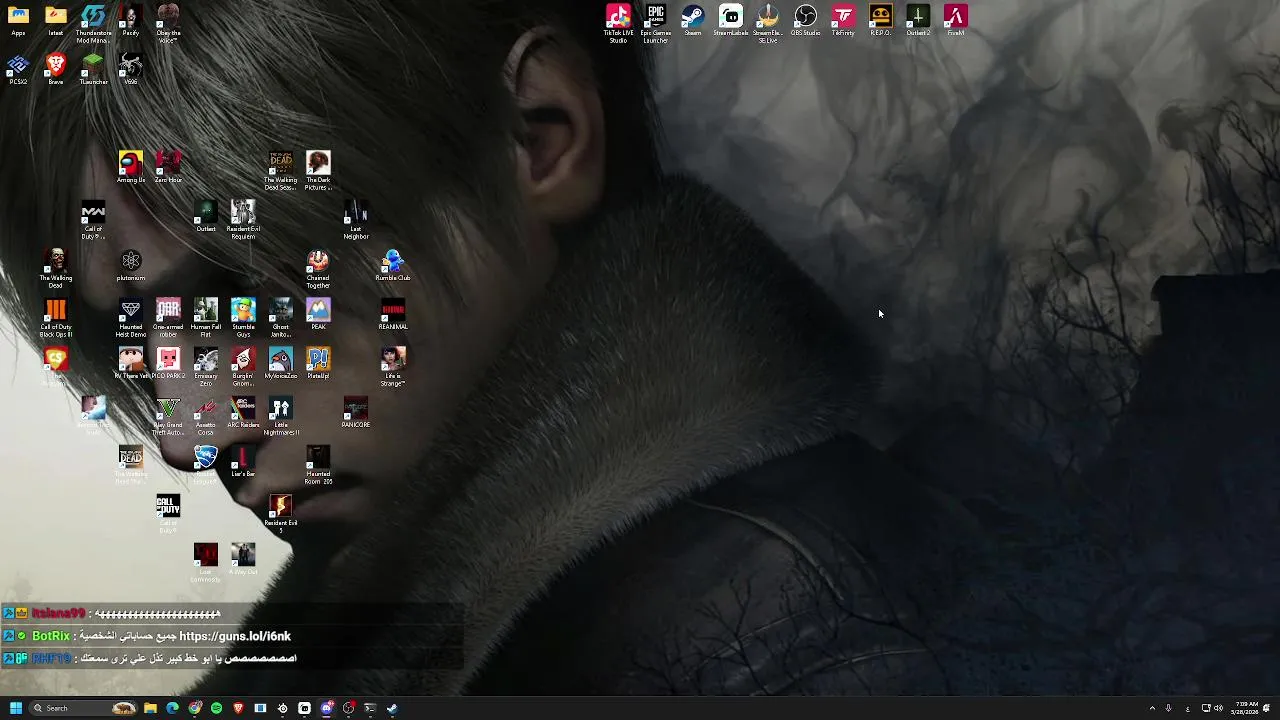Open the guns.lol link in chat
This screenshot has height=720, width=1280.
tap(235, 636)
